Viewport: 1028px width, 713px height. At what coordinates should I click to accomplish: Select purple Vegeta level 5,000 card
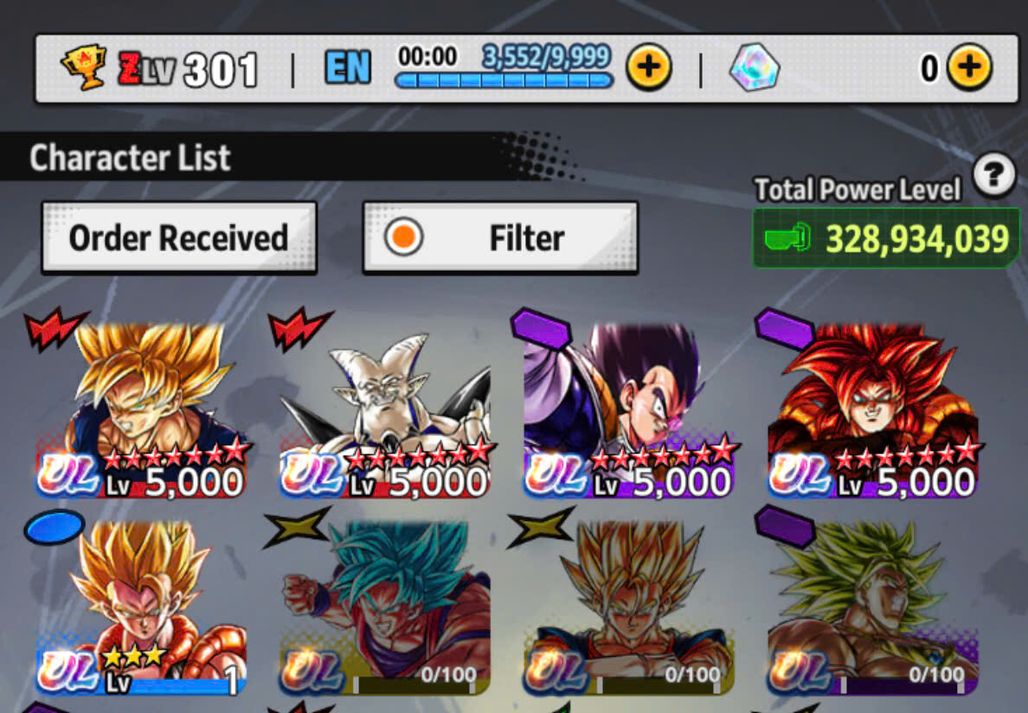pos(628,412)
